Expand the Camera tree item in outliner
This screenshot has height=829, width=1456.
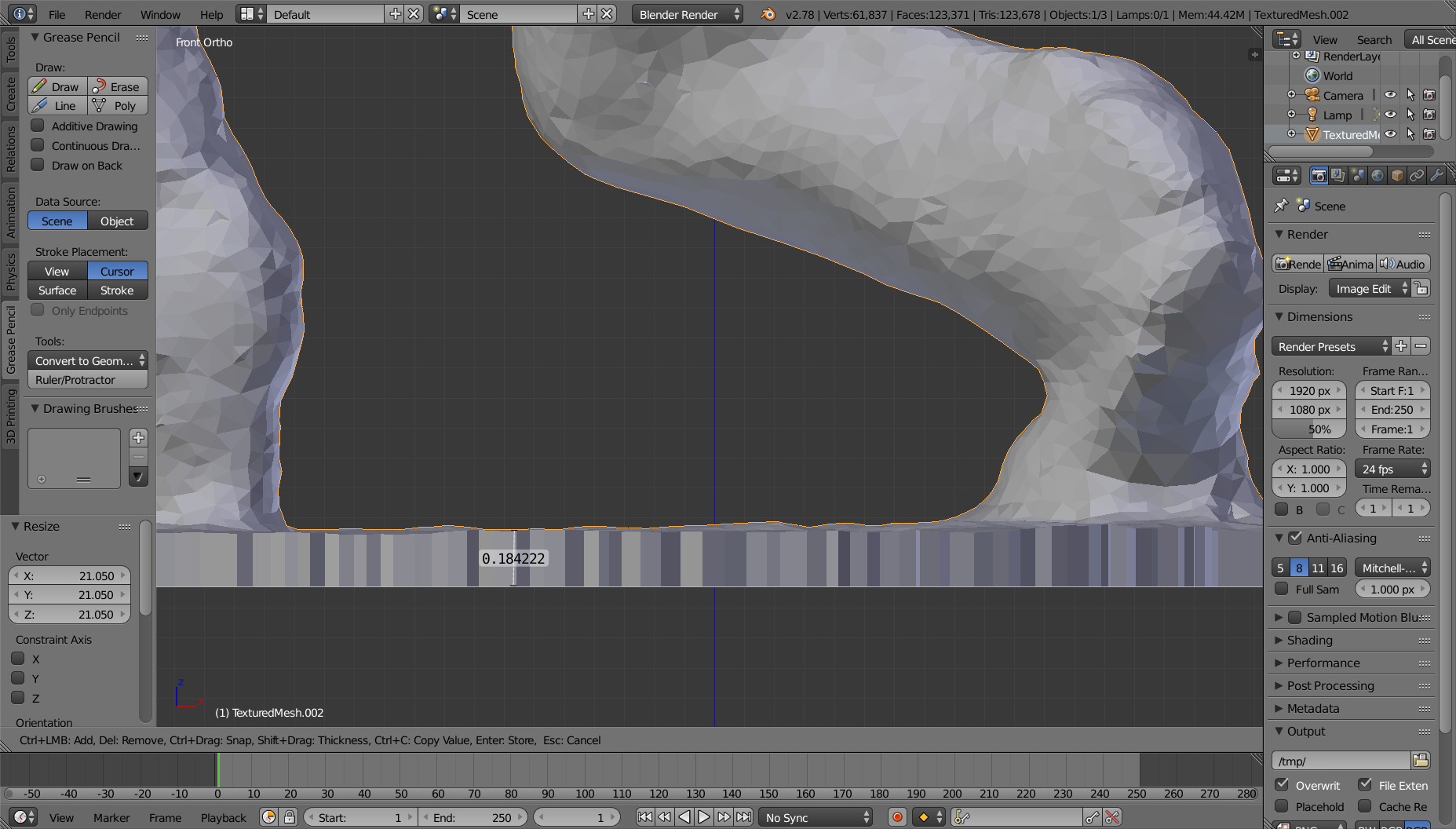(1291, 95)
